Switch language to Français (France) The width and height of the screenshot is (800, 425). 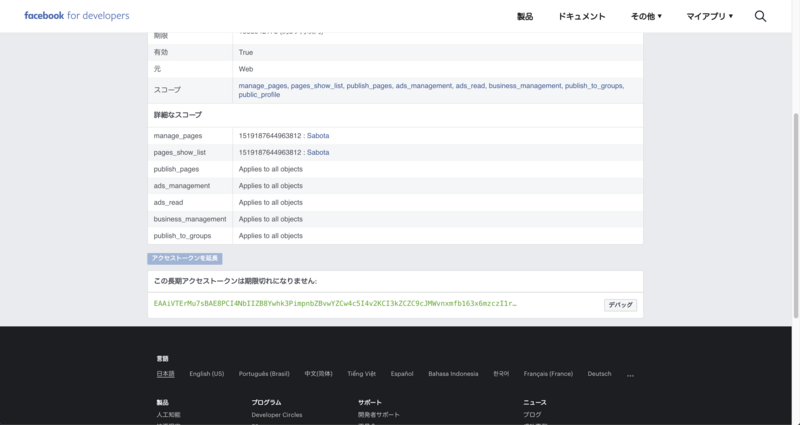[x=548, y=374]
